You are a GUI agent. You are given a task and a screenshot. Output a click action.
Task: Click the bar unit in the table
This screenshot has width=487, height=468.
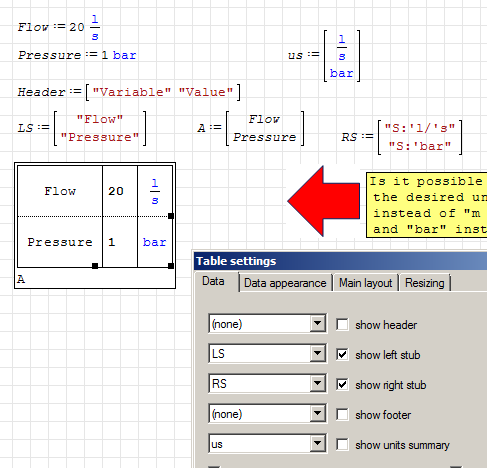tap(154, 242)
